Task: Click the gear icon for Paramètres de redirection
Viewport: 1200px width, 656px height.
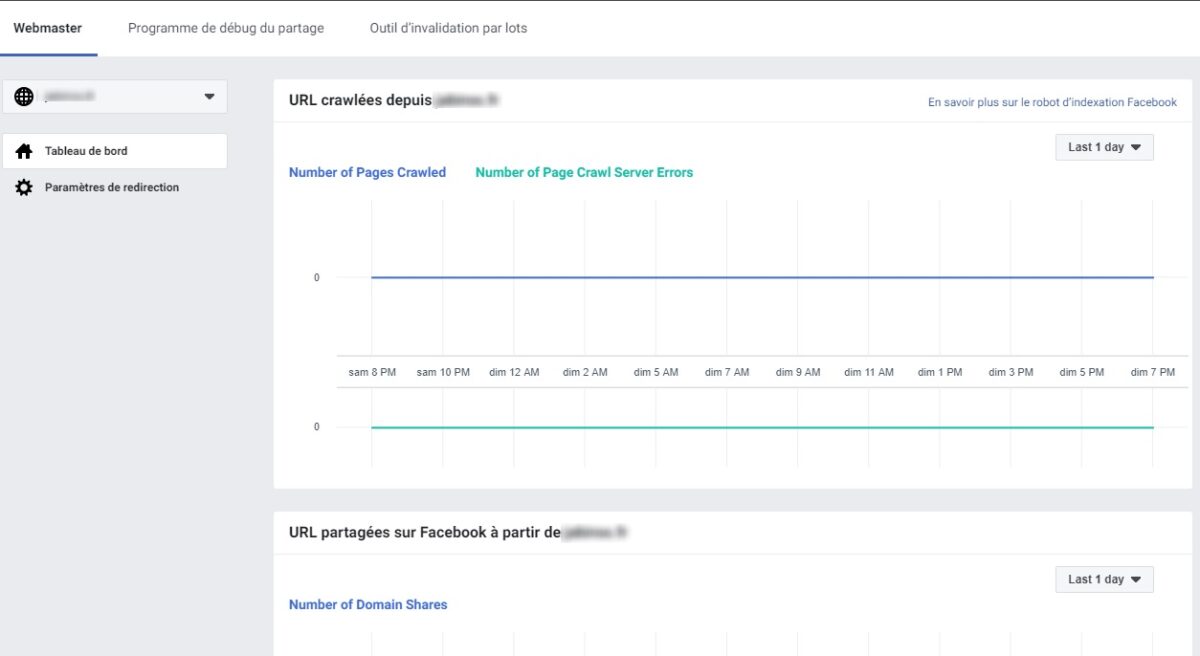Action: 24,187
